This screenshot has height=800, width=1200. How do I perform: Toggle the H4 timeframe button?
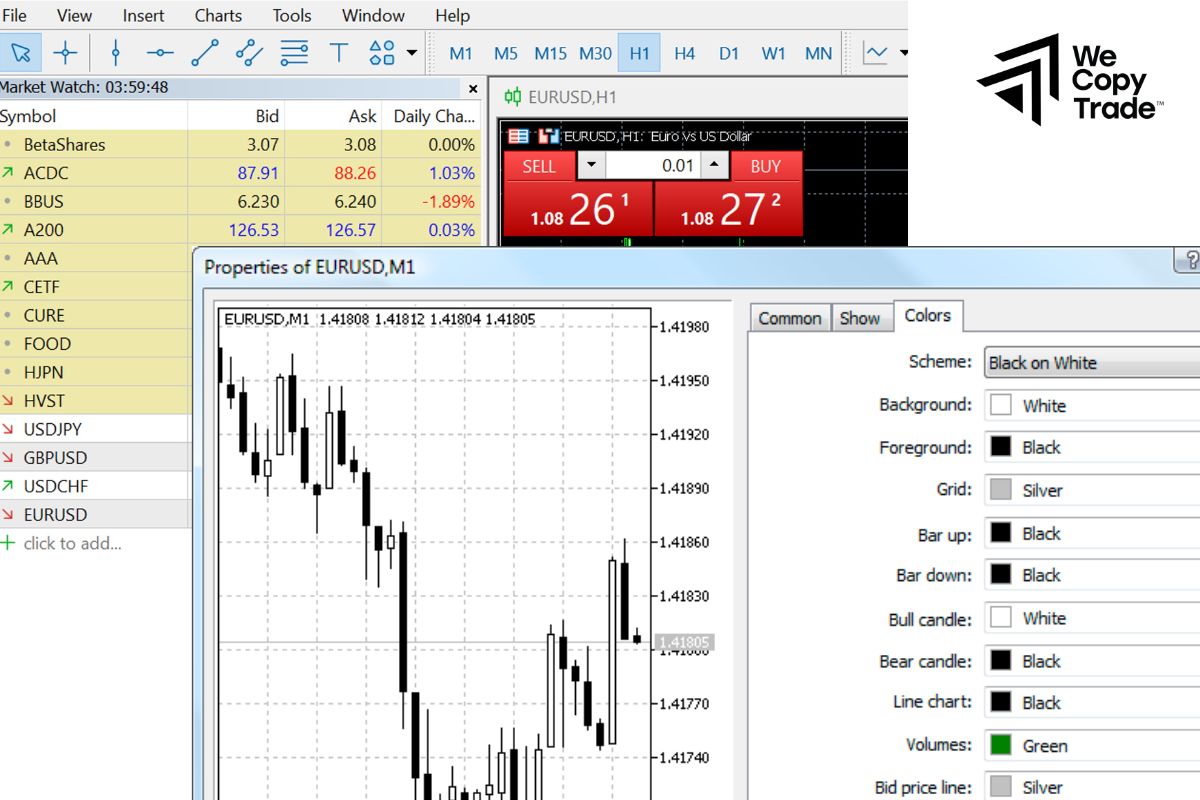684,53
